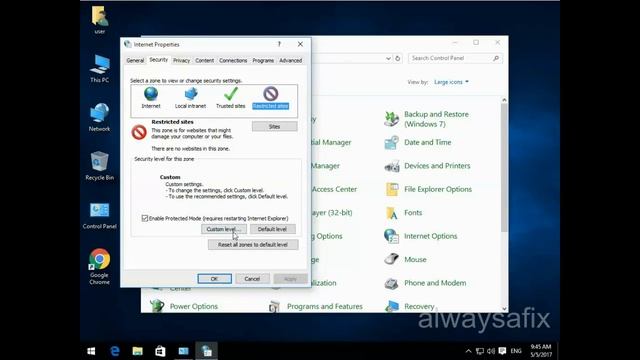
Task: Click This PC desktop icon
Action: point(100,69)
